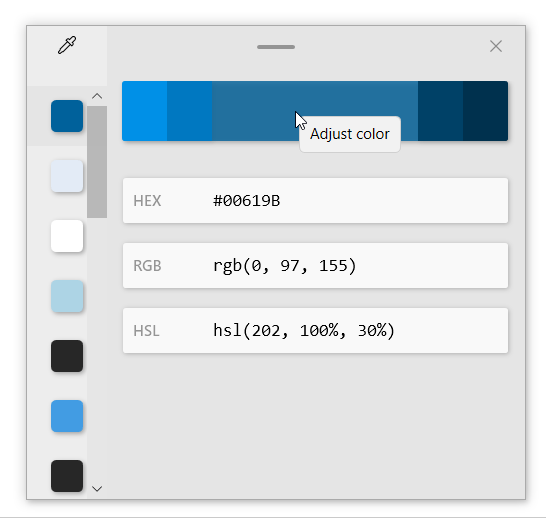Select the medium blue history swatch
The height and width of the screenshot is (518, 546).
click(67, 416)
